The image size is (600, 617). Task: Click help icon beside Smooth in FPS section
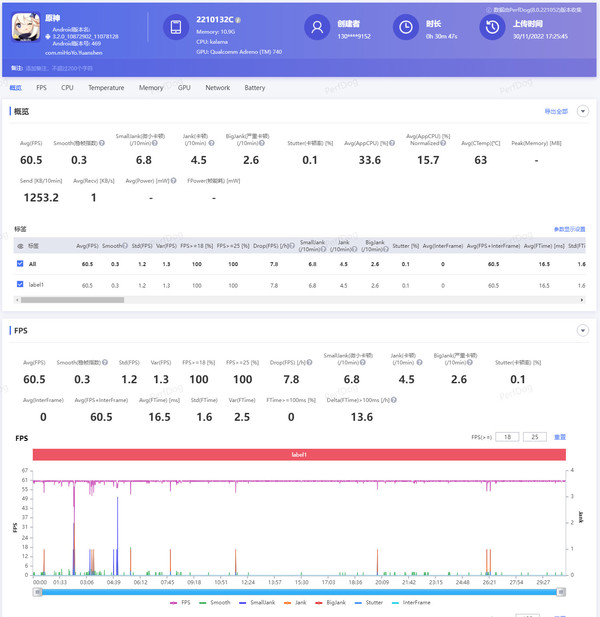pos(105,362)
